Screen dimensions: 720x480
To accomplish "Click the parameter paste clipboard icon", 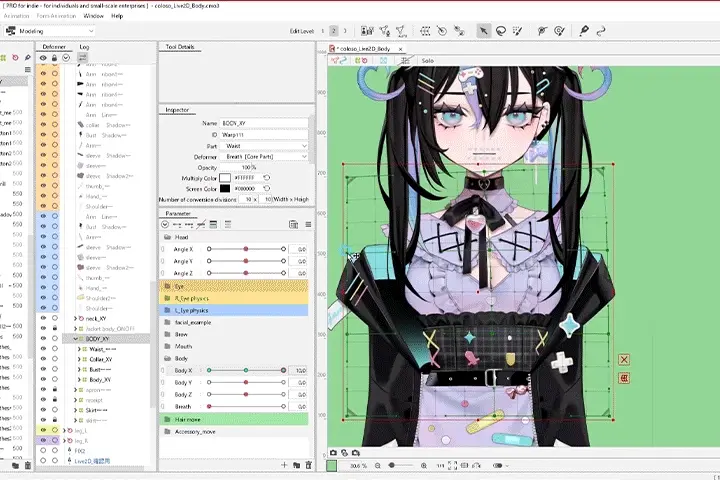I will pos(293,225).
